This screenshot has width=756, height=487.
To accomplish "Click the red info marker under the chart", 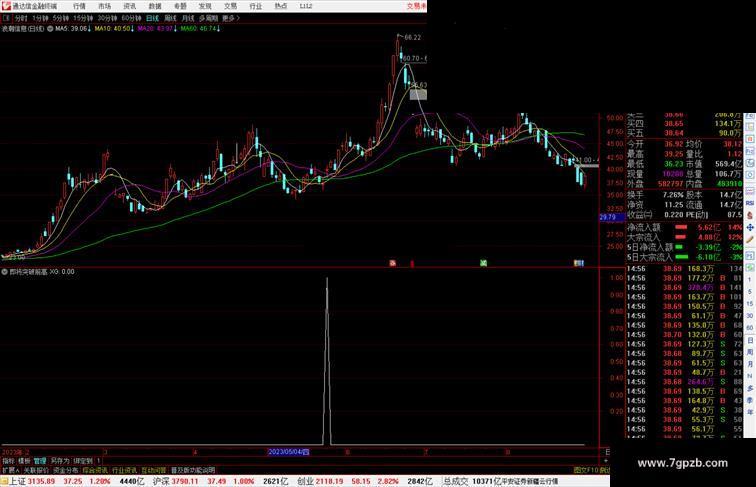I will click(x=392, y=263).
